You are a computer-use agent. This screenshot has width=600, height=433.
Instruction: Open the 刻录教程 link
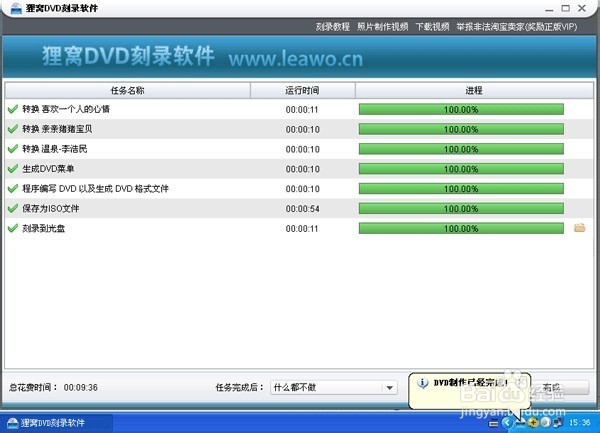(333, 27)
